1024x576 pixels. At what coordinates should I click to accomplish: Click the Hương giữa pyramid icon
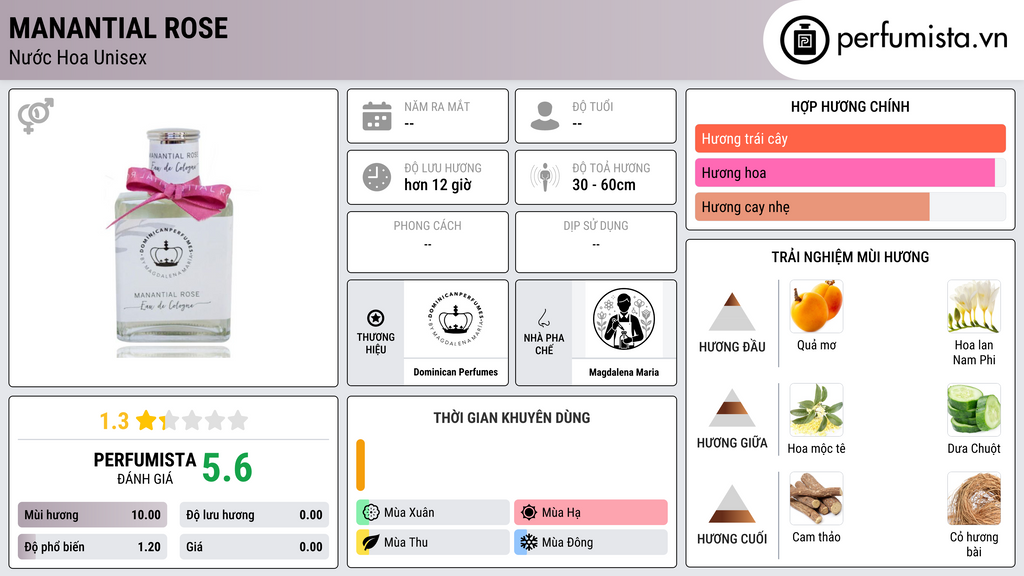[732, 408]
